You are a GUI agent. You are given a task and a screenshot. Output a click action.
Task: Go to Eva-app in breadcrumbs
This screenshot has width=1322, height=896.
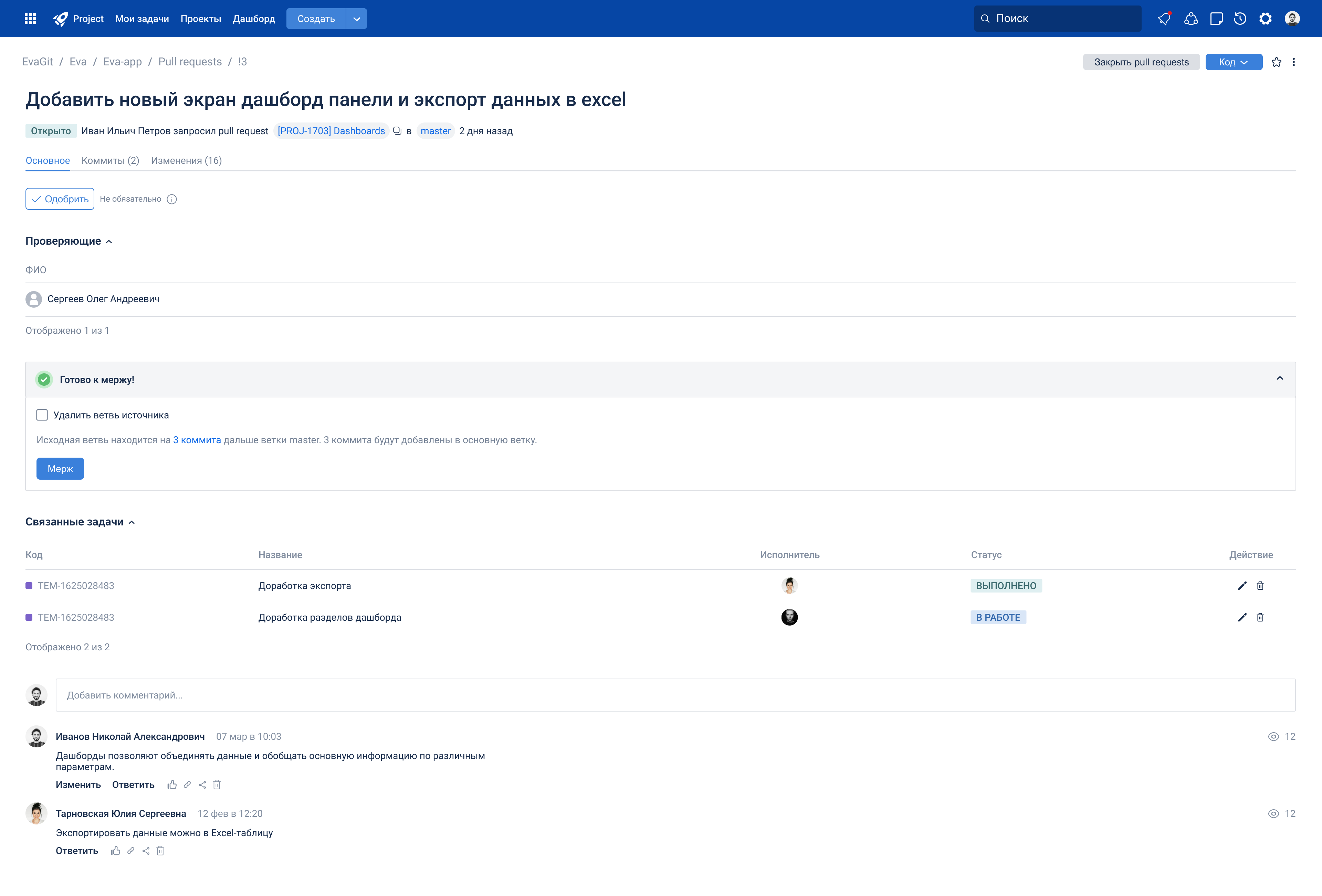[122, 61]
